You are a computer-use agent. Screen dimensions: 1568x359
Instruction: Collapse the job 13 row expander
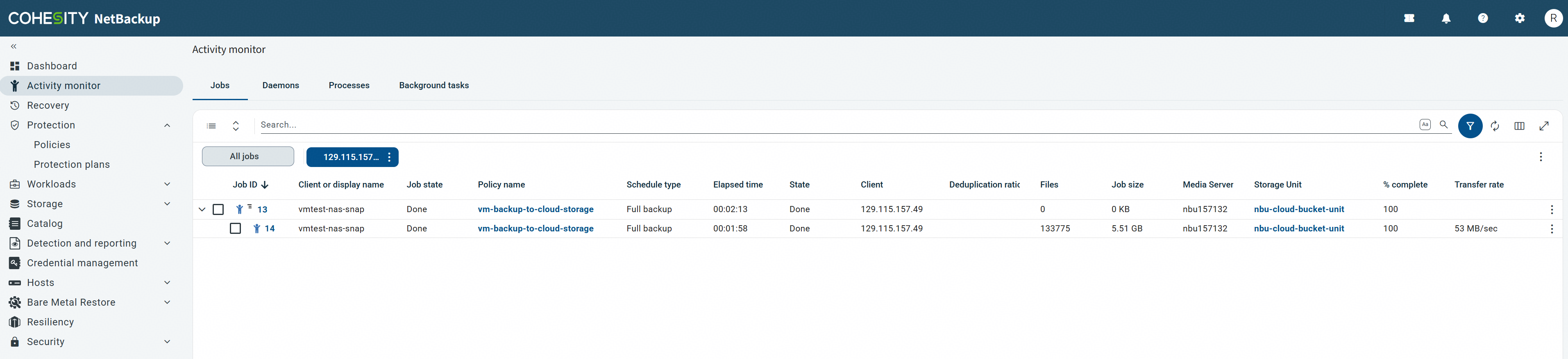point(202,210)
